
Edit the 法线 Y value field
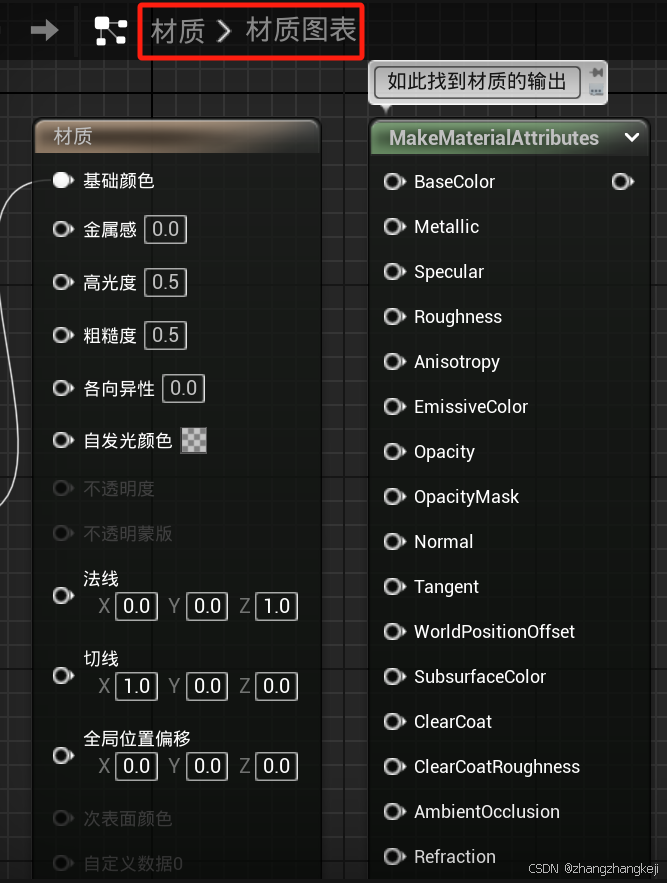(x=207, y=606)
